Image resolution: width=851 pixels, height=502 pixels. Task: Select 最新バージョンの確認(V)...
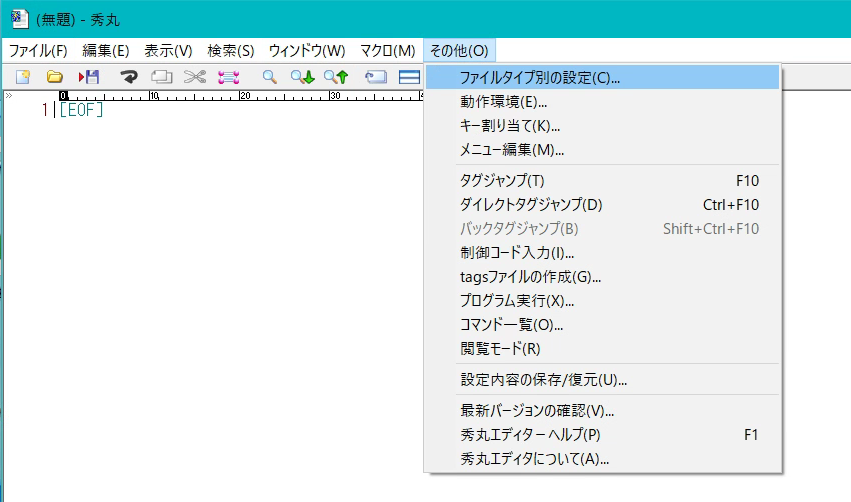click(602, 410)
